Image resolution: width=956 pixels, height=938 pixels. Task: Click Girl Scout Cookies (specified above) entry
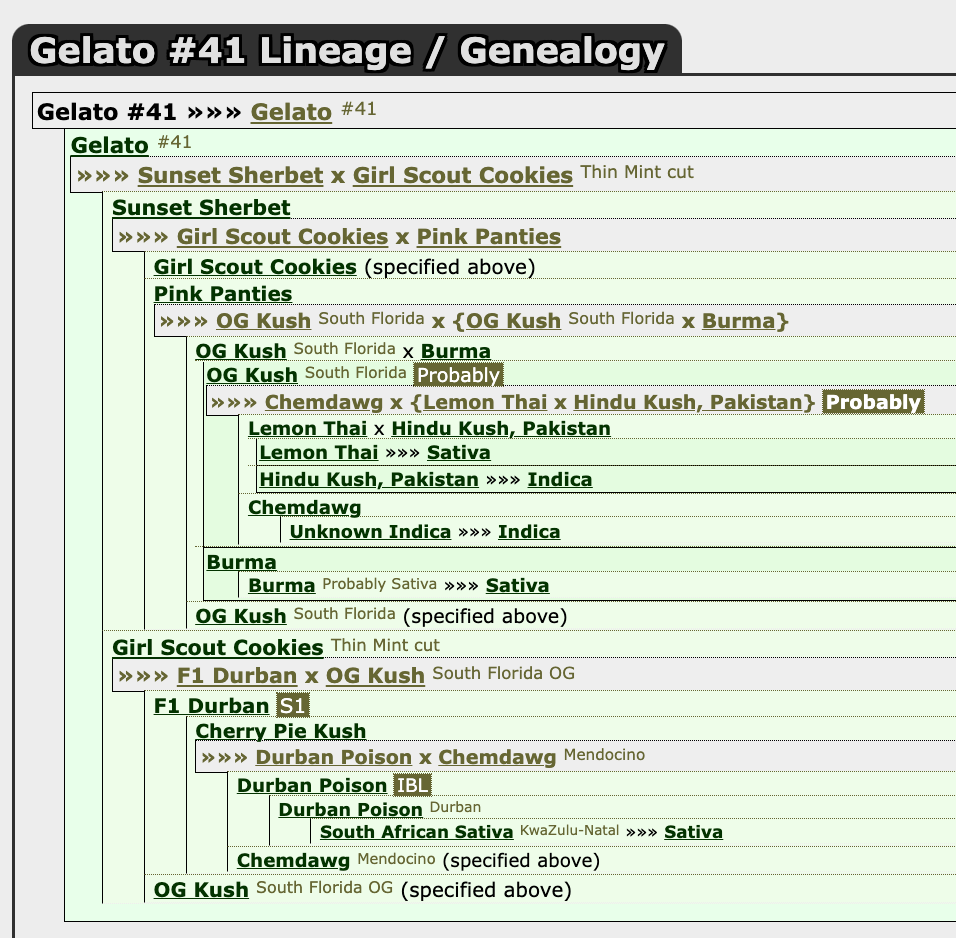click(x=255, y=267)
